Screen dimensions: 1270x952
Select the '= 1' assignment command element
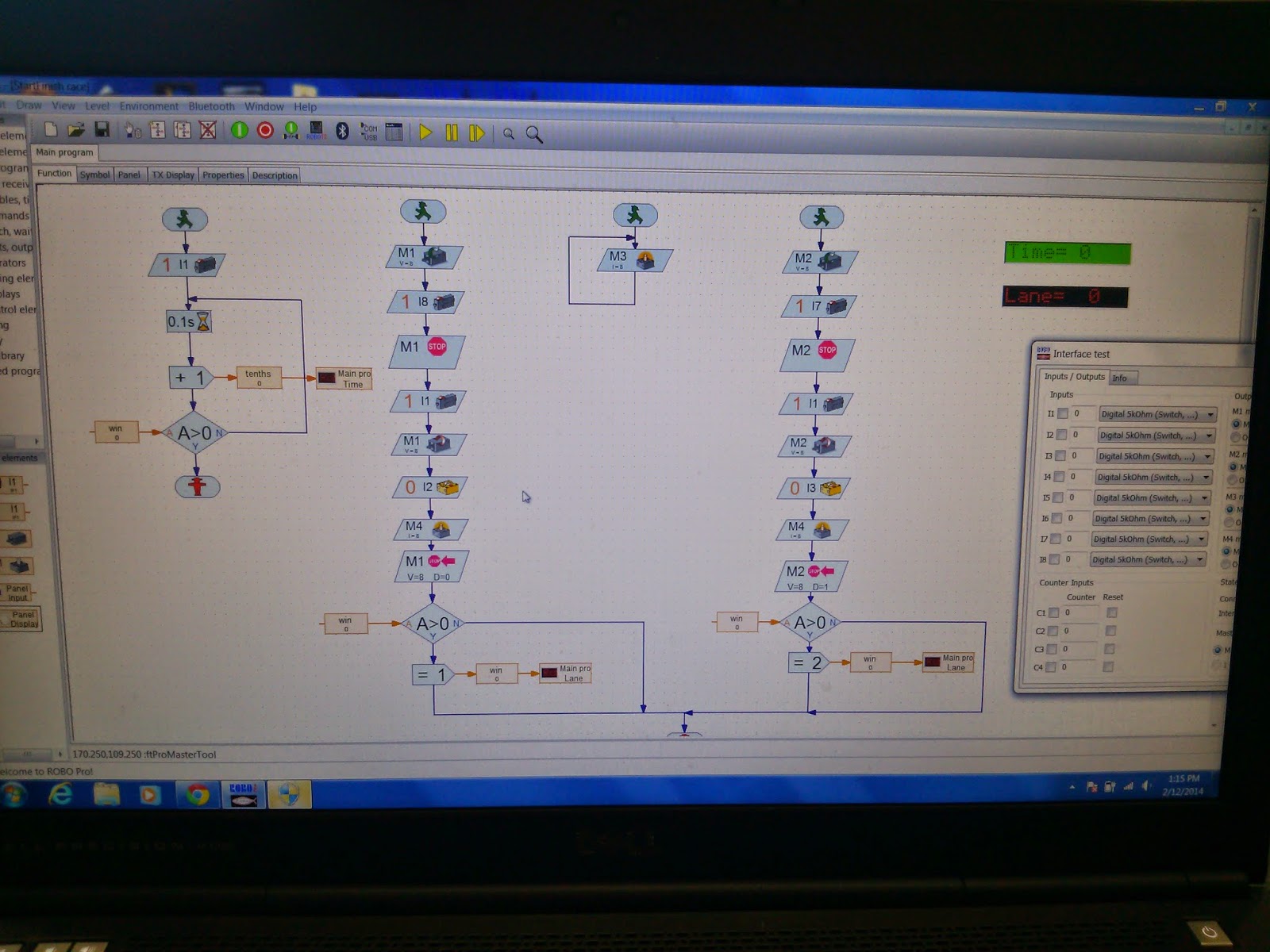(x=433, y=674)
